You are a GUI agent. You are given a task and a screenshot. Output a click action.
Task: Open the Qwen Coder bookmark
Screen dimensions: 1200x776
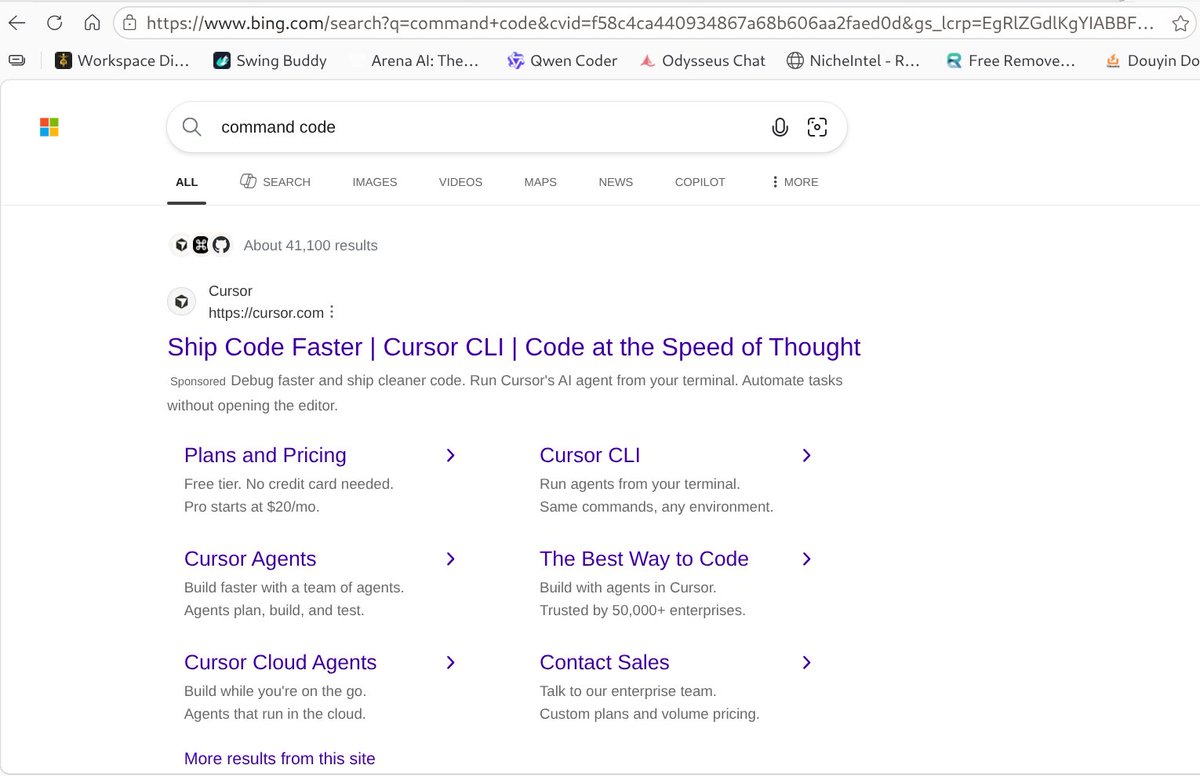tap(562, 61)
